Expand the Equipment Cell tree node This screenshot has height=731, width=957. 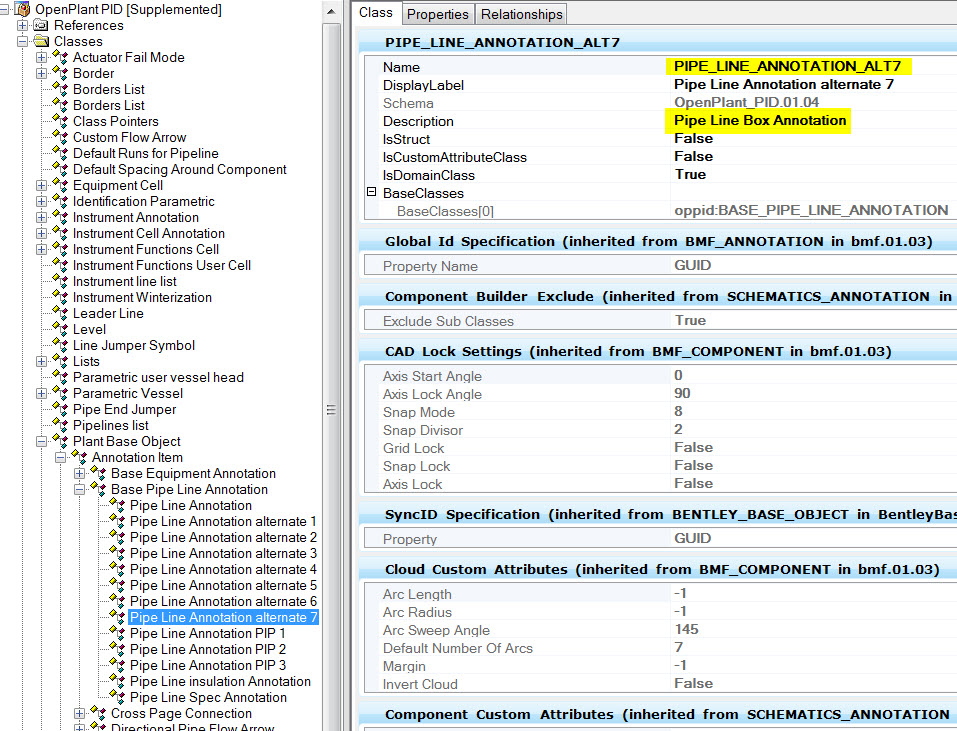coord(42,185)
